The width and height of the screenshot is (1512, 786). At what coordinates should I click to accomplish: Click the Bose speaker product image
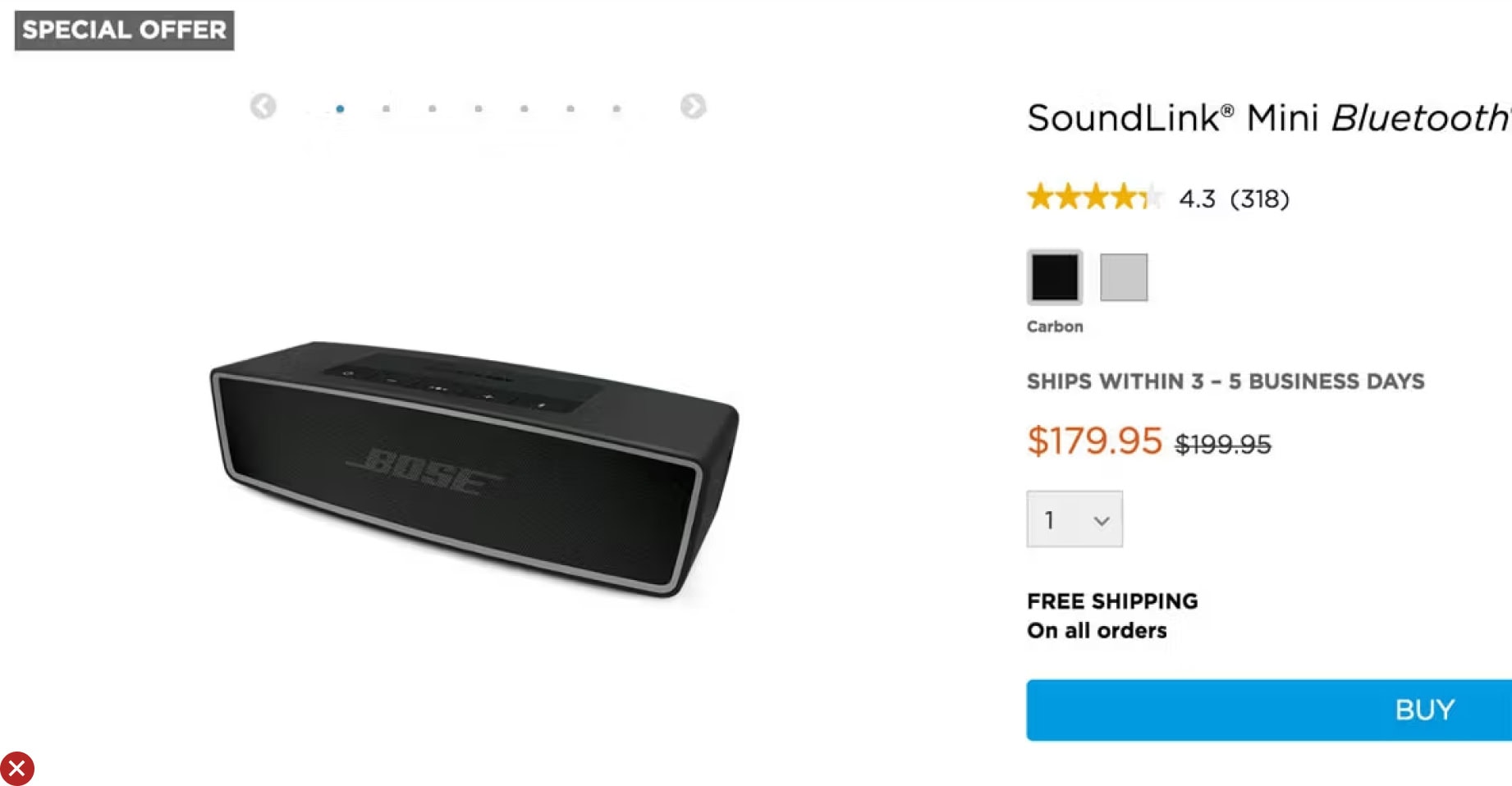(x=474, y=468)
